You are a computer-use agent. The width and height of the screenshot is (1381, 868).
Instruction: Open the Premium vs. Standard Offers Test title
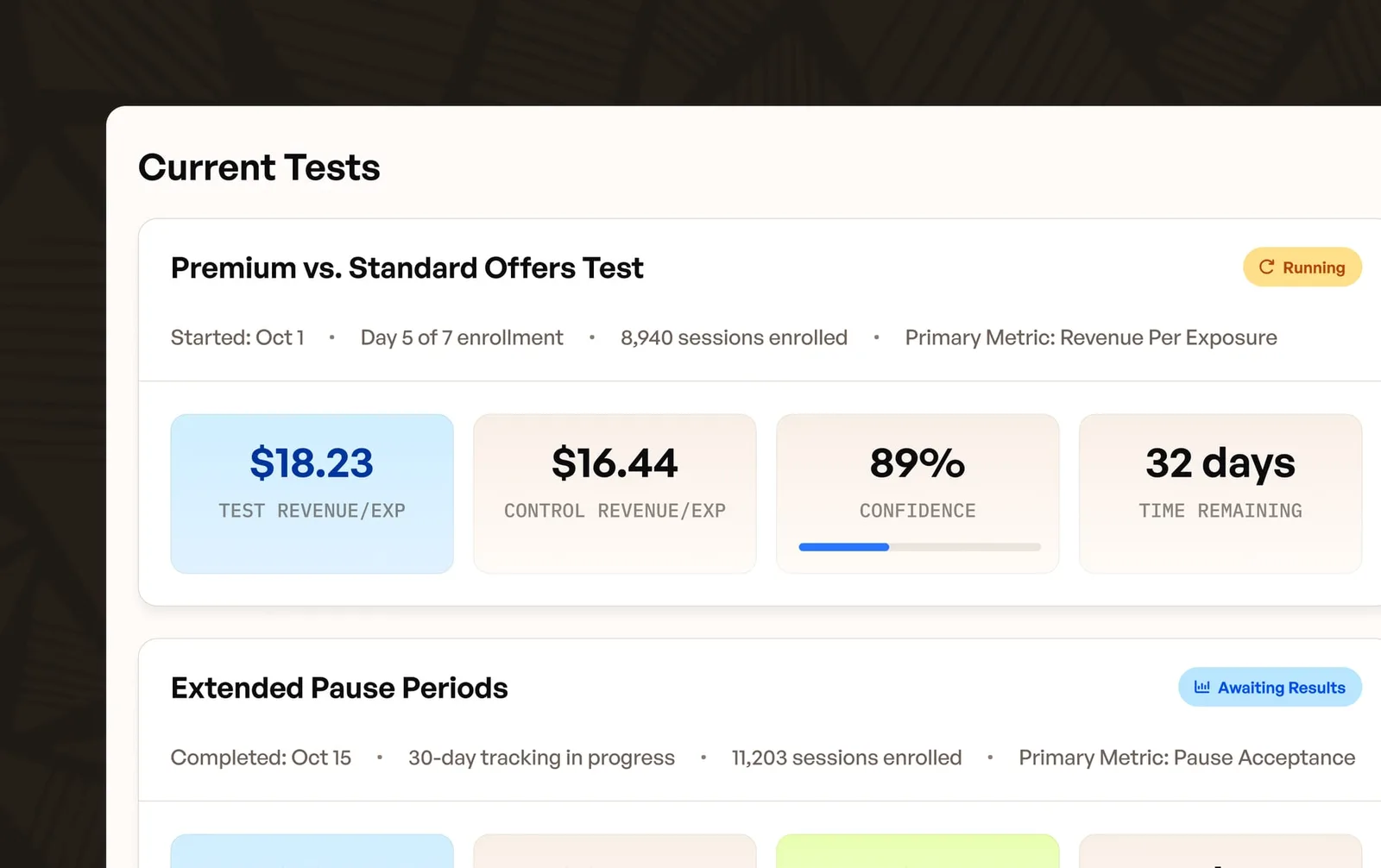point(407,268)
